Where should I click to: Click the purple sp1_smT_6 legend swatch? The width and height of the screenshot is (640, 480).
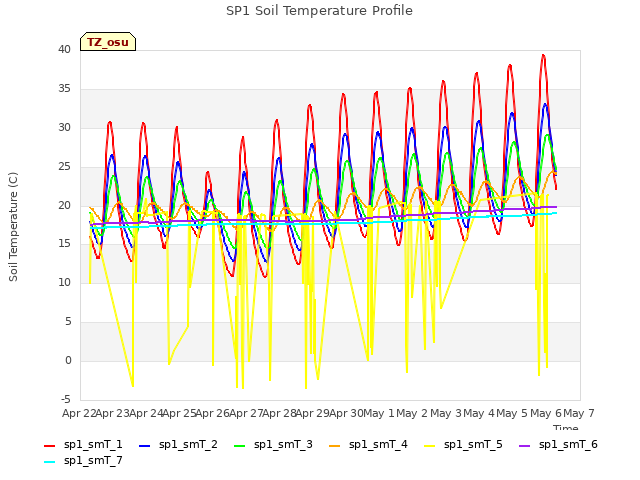click(x=524, y=446)
